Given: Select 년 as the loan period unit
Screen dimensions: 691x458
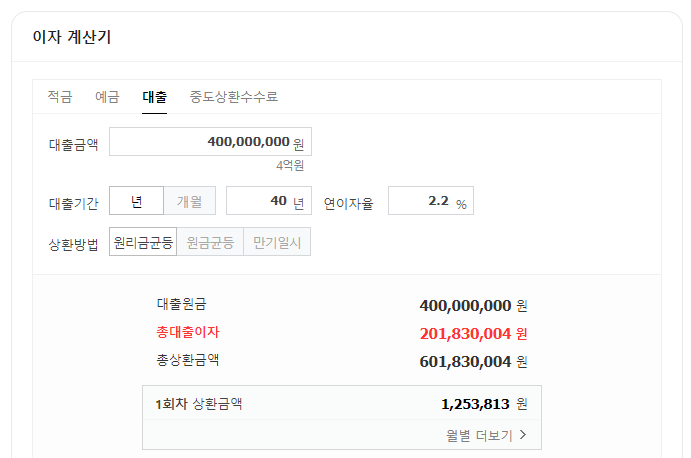Looking at the screenshot, I should [137, 201].
